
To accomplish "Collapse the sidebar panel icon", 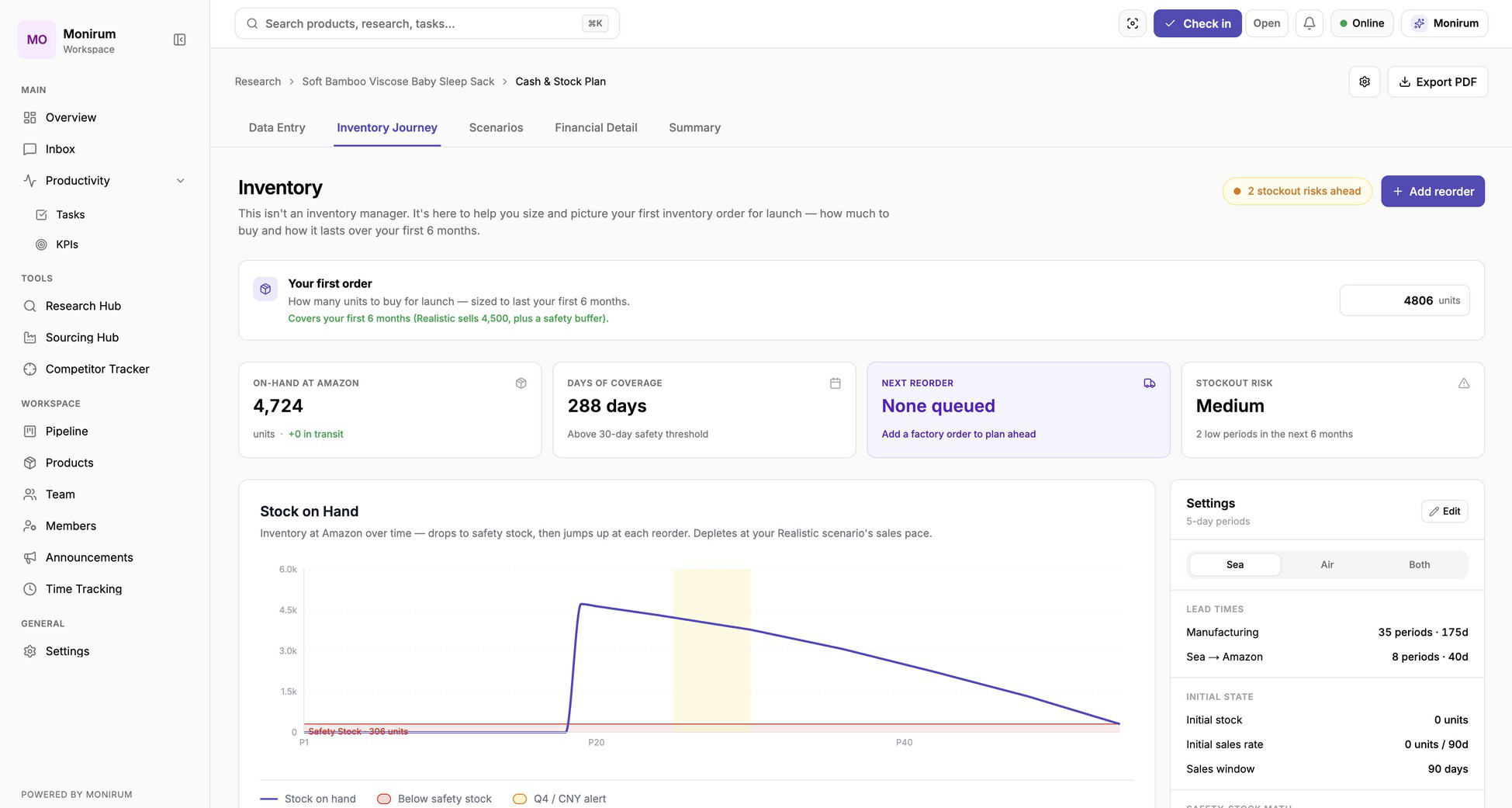I will 179,40.
